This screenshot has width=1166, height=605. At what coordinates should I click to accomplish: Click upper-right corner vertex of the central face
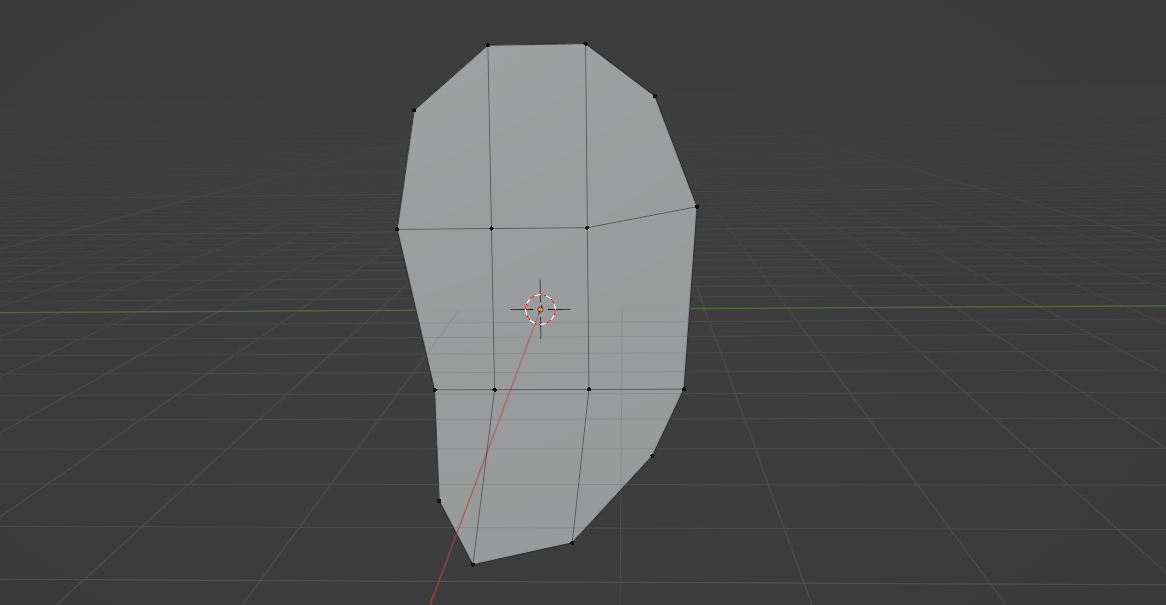click(x=587, y=227)
